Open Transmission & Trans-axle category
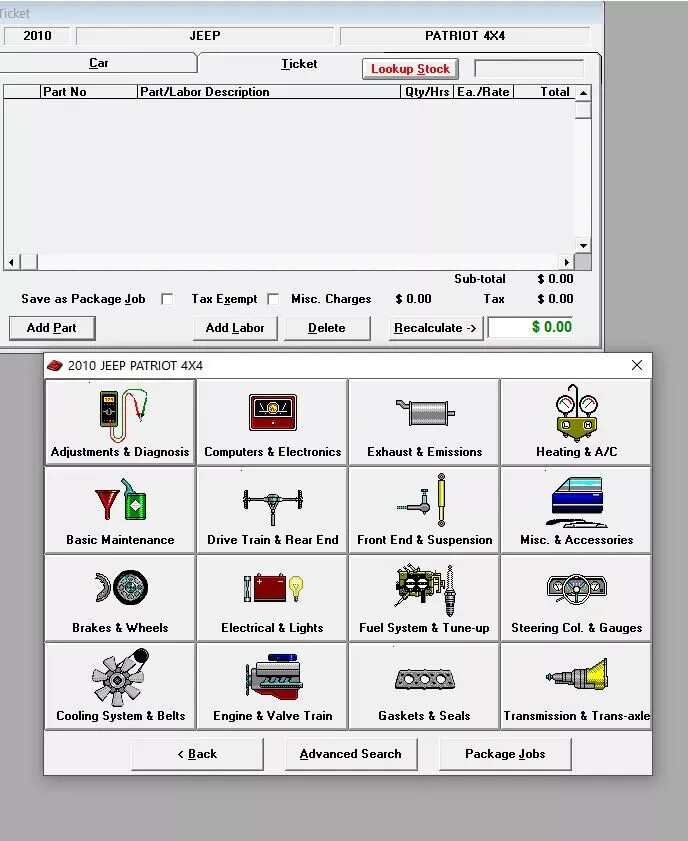This screenshot has height=841, width=688. tap(576, 686)
